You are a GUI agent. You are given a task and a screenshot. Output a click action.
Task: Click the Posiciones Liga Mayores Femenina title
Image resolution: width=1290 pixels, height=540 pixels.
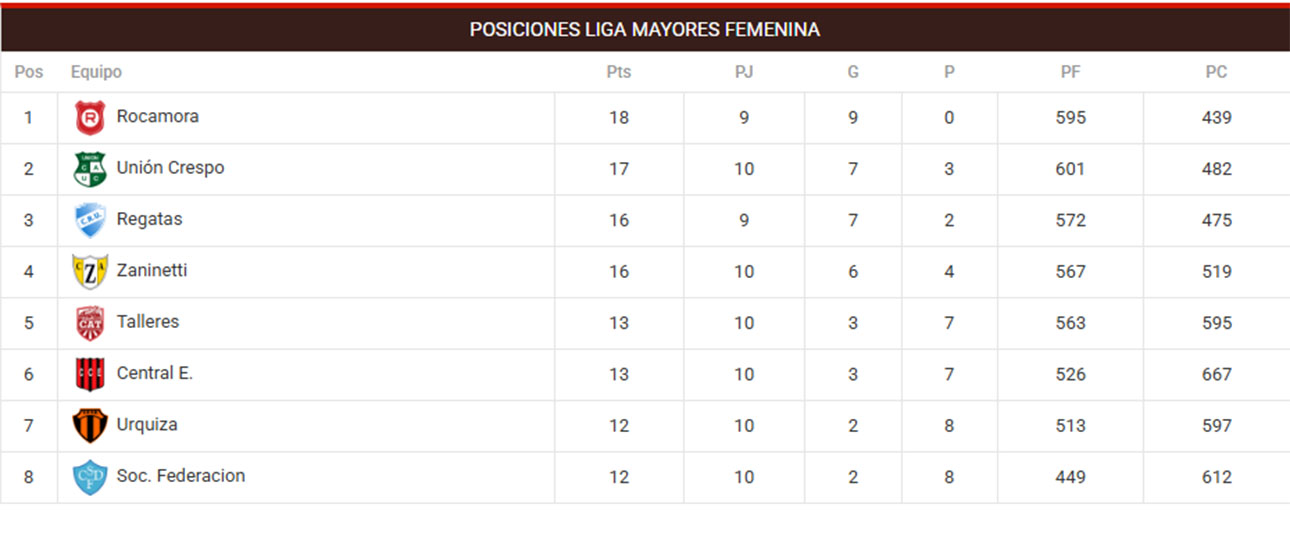[645, 30]
